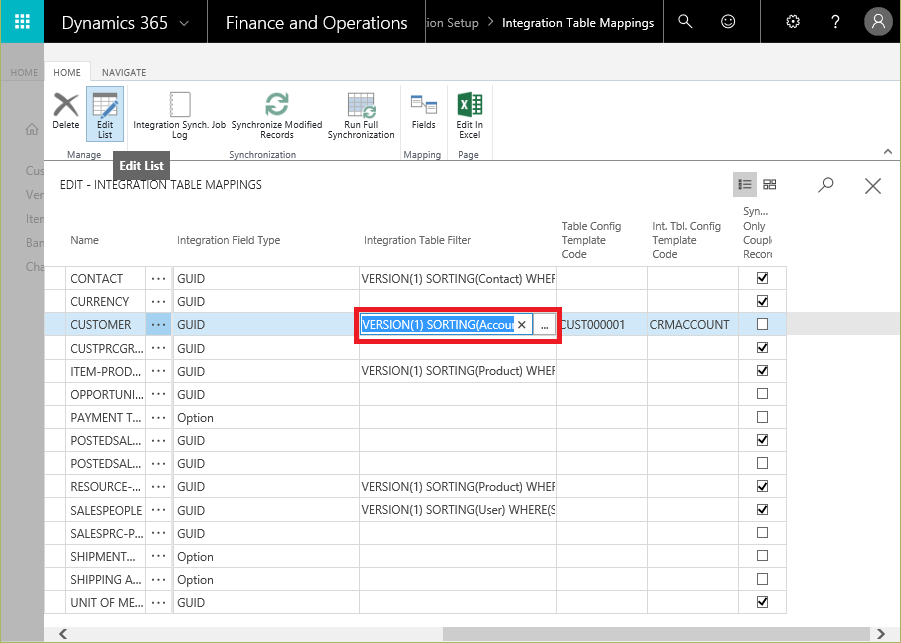
Task: Check sync-only-coupled for PAYMENT T... row
Action: pyautogui.click(x=763, y=417)
